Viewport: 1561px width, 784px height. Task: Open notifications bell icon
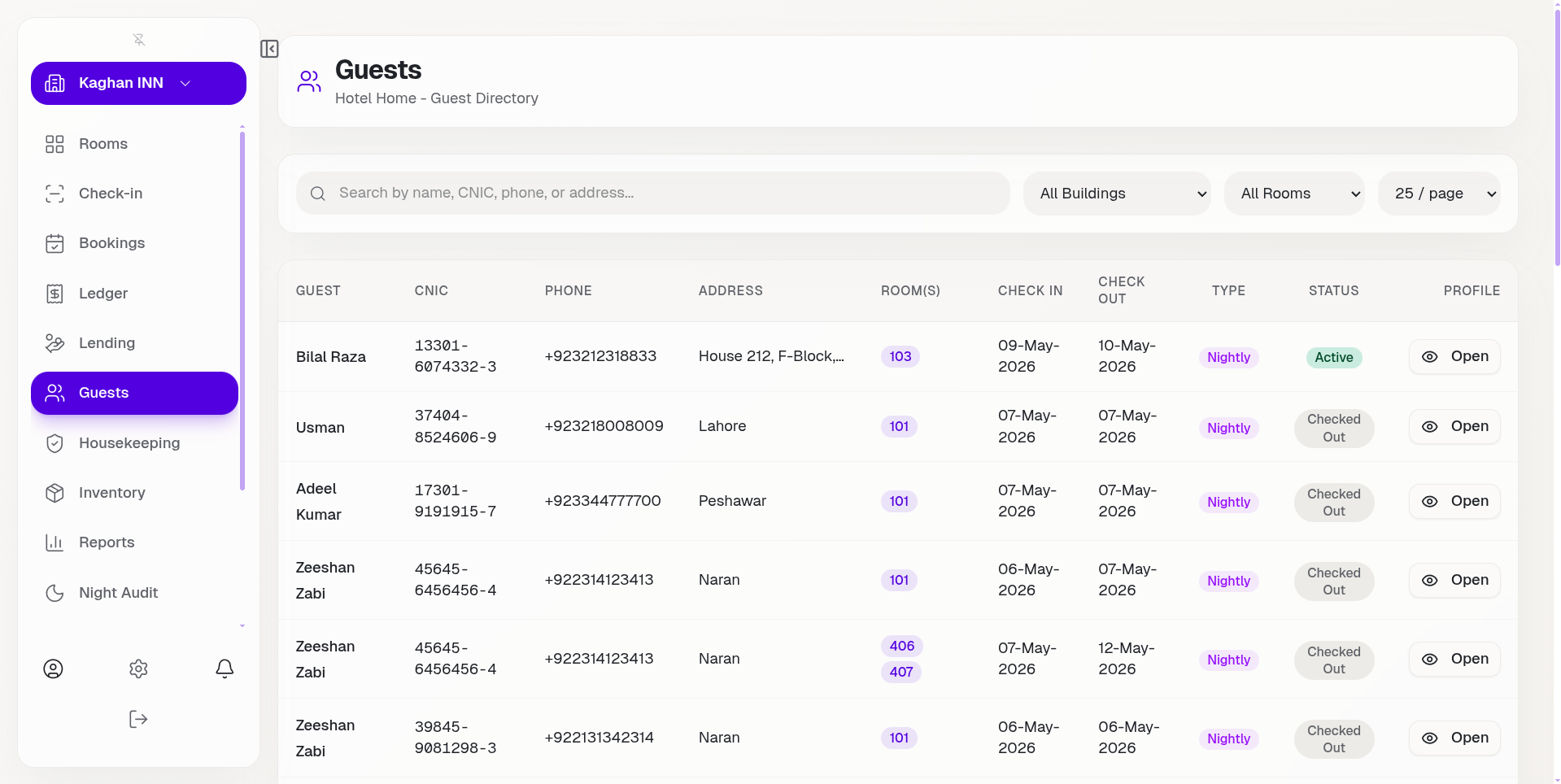[225, 669]
